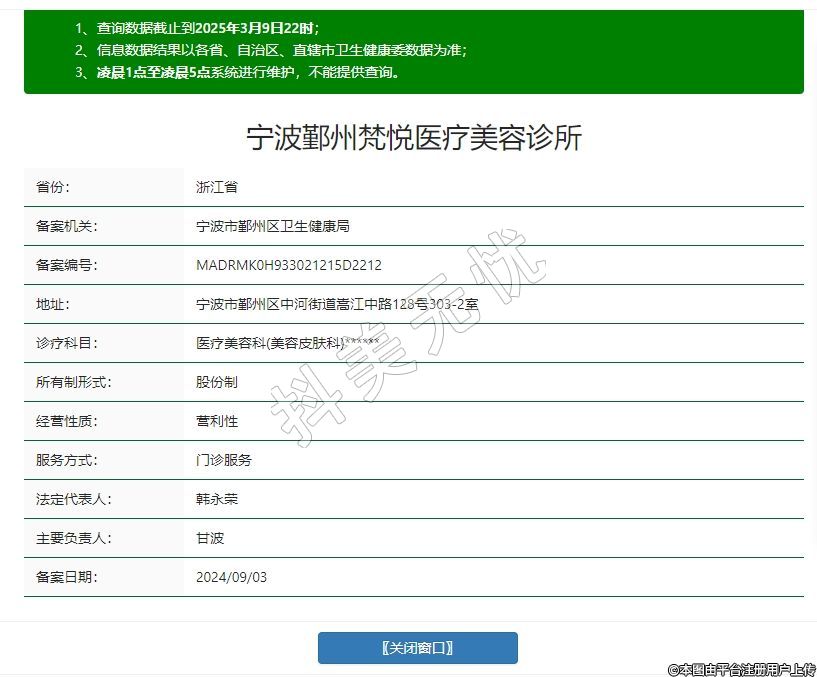Click the 本图由平台注册用户上传 watermark text
Screen dimensions: 817x677
741,669
